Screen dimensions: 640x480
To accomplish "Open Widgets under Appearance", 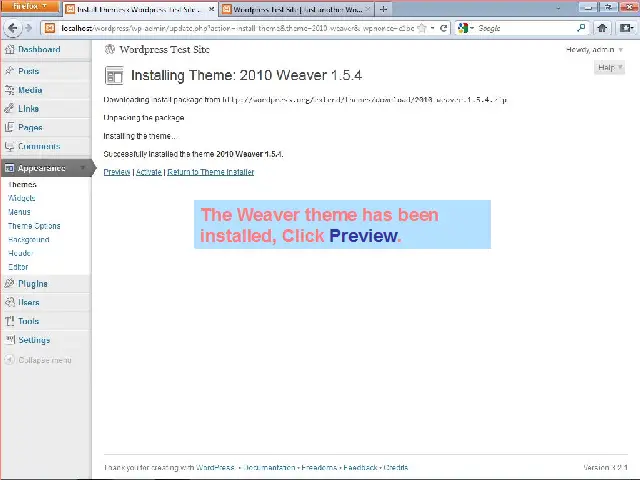I will [22, 198].
